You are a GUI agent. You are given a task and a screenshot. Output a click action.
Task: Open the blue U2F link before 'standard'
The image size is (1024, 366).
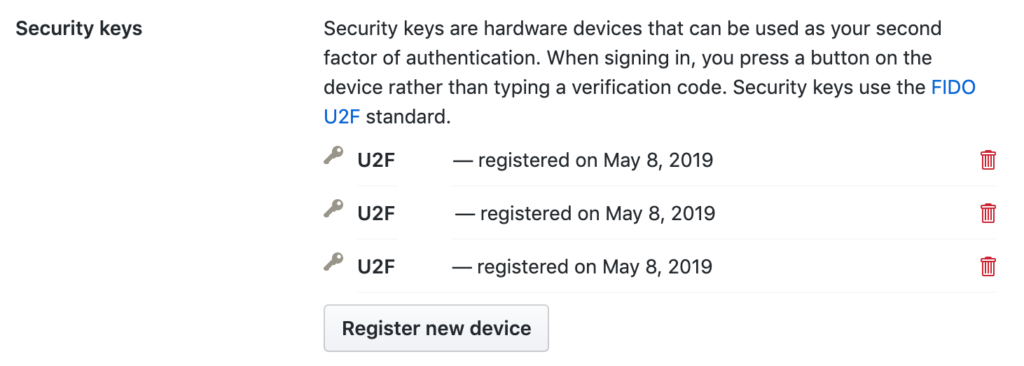point(342,118)
